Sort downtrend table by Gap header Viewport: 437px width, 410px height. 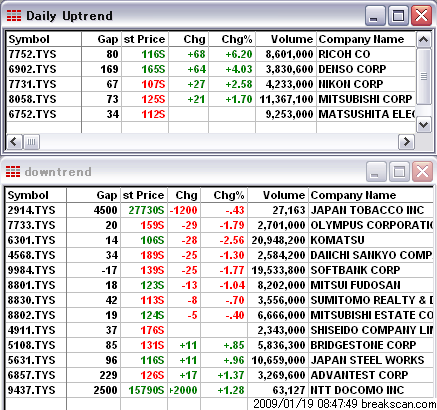[x=94, y=195]
